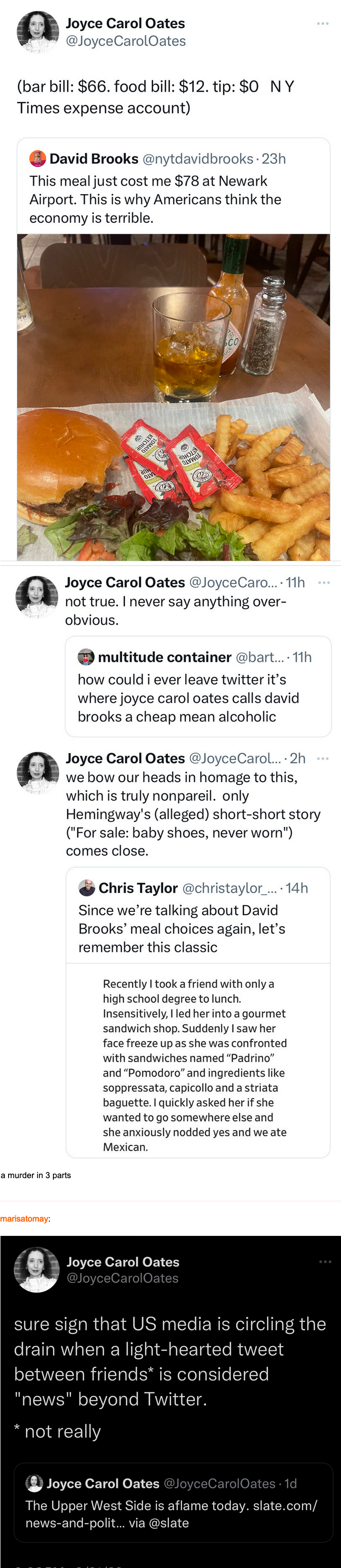Open the @JoyceCarolOates handle at top
This screenshot has height=1568, width=341.
[126, 42]
